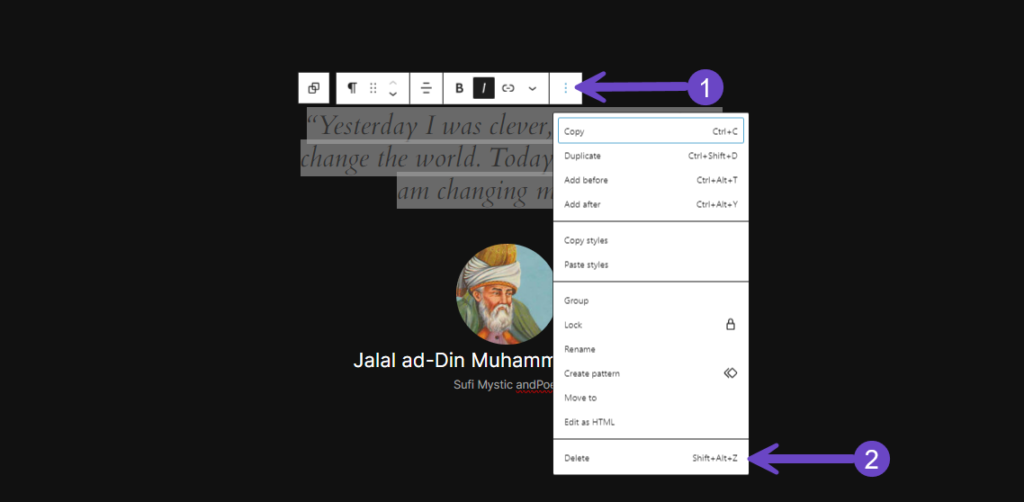The height and width of the screenshot is (502, 1024).
Task: Click the Paragraph block type icon
Action: pyautogui.click(x=352, y=88)
